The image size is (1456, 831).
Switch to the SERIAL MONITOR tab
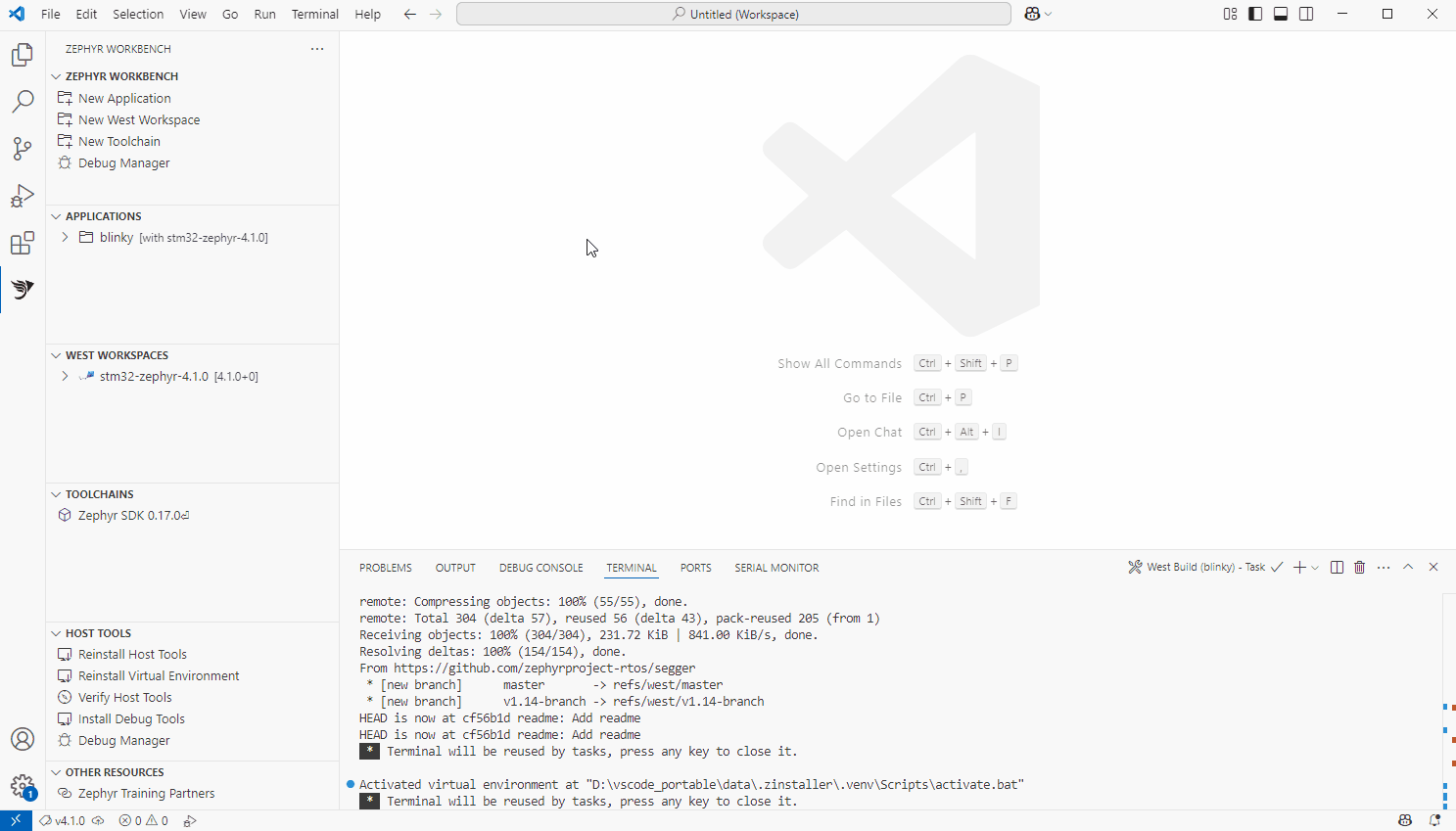tap(776, 568)
